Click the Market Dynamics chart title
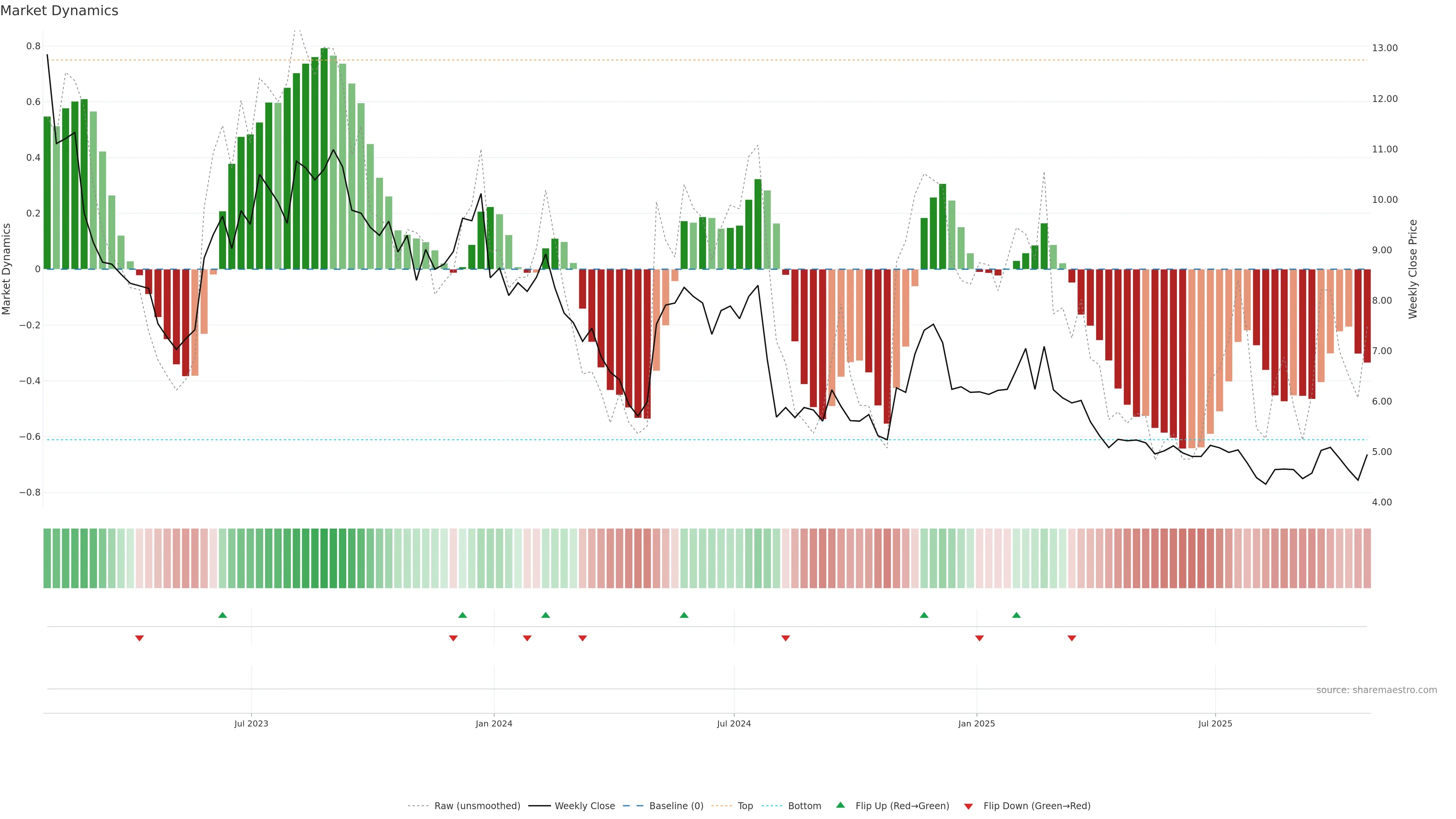1456x819 pixels. pyautogui.click(x=60, y=11)
